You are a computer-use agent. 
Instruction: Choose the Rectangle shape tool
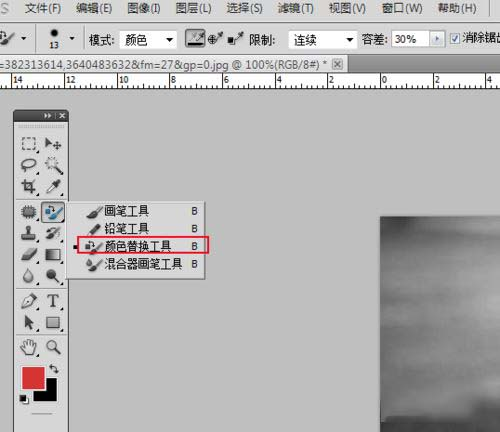point(53,323)
